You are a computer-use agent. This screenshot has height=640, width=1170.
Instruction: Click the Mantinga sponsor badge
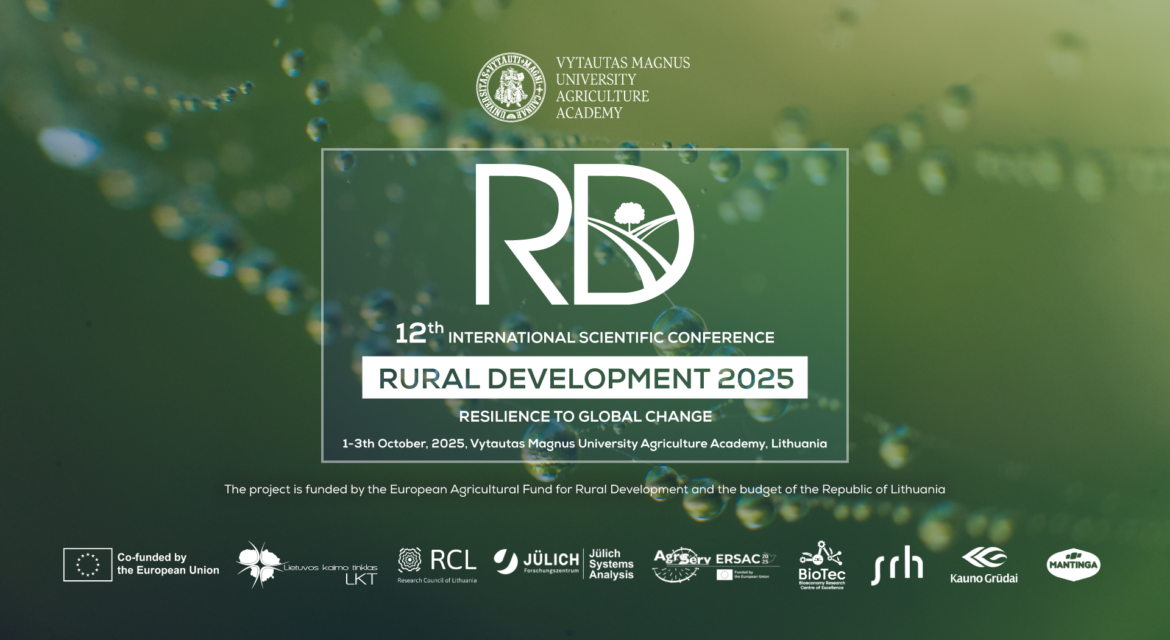1073,565
